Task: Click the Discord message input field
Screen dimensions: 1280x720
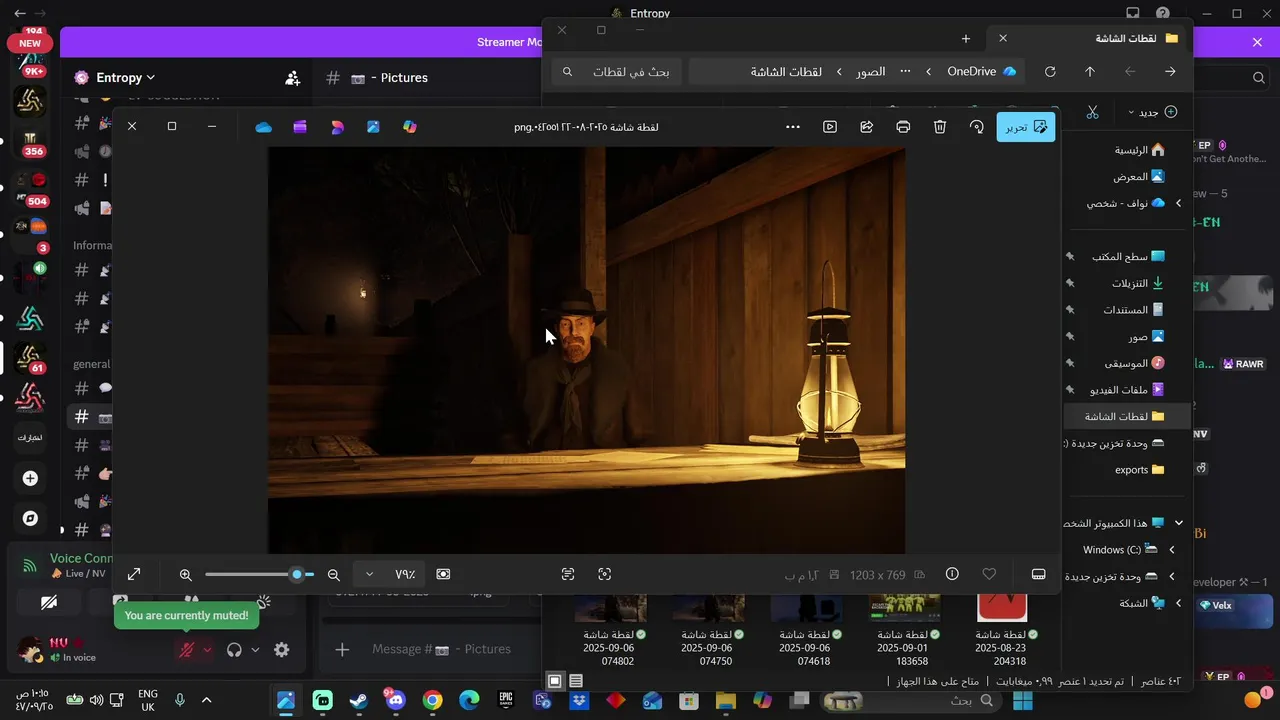Action: coord(440,650)
